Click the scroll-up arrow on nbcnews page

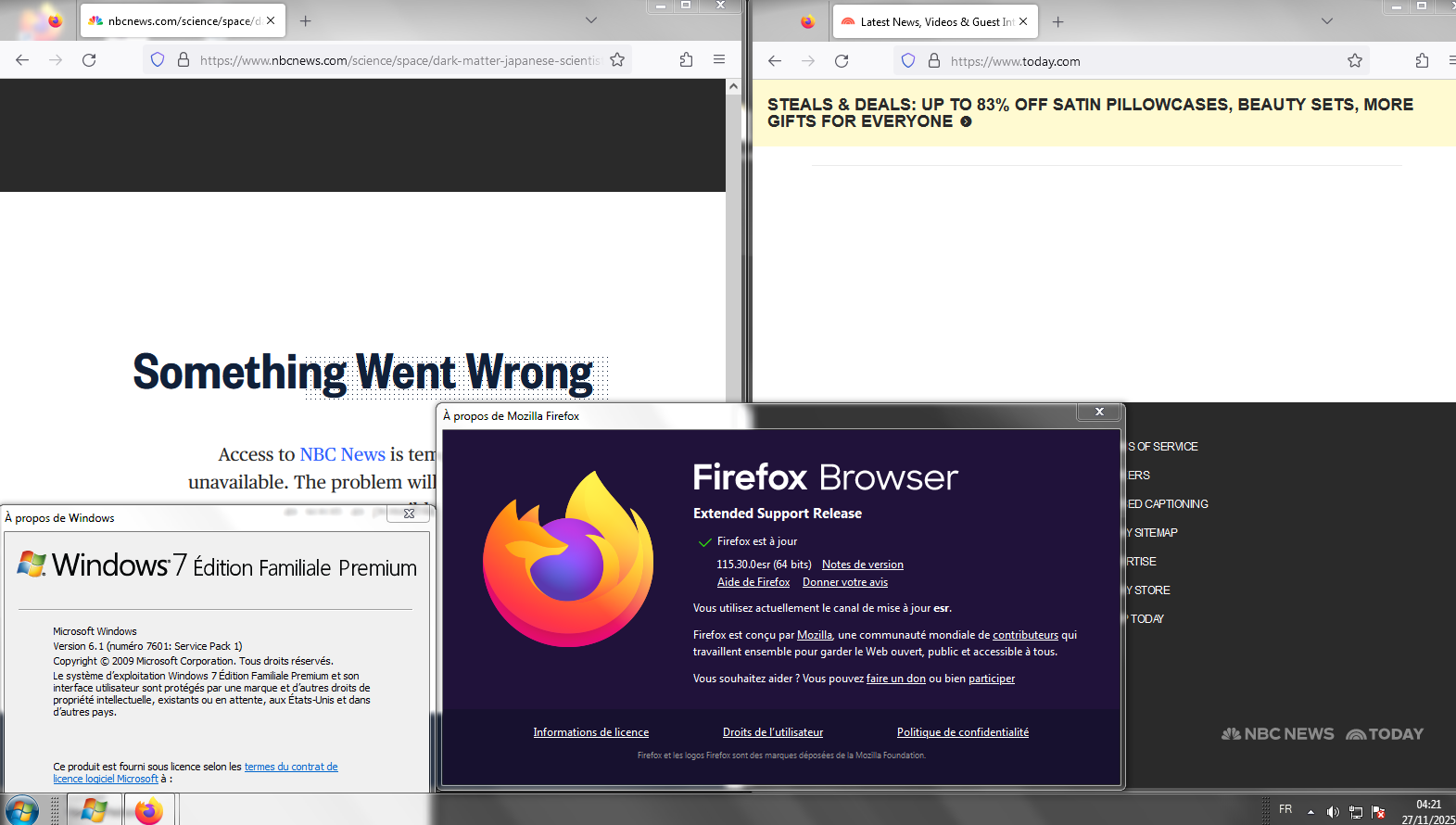(733, 86)
